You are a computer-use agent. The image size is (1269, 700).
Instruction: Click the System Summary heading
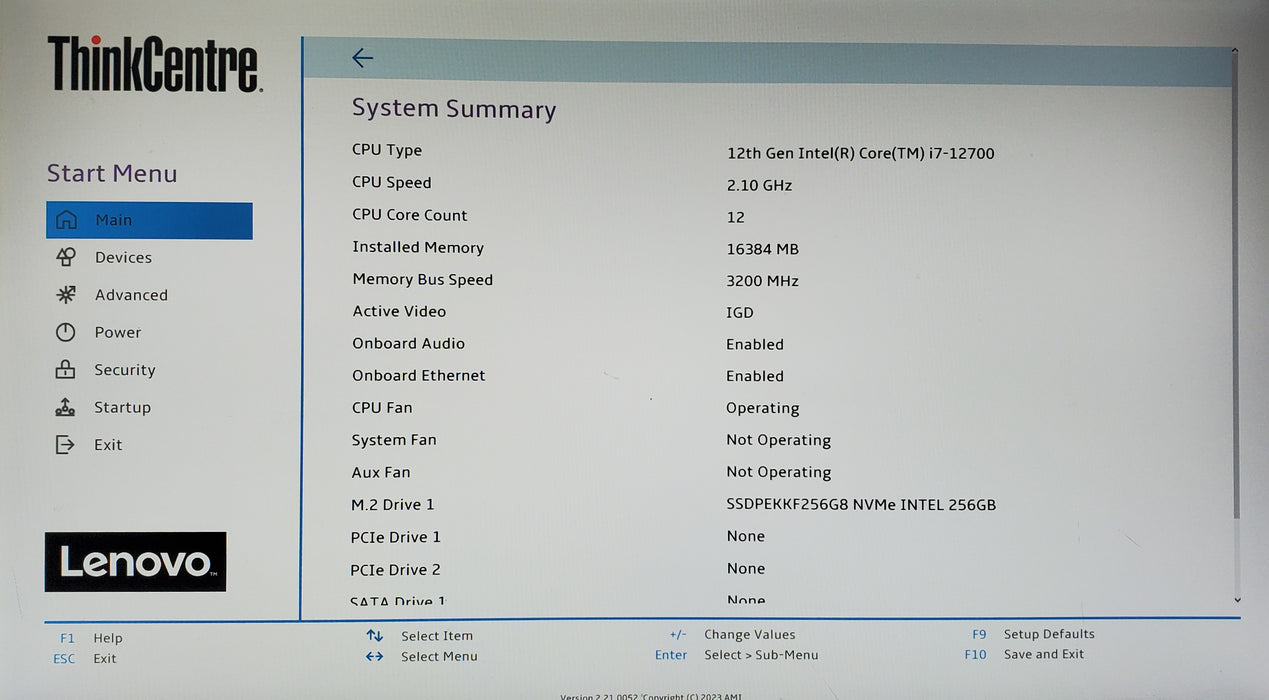click(454, 110)
